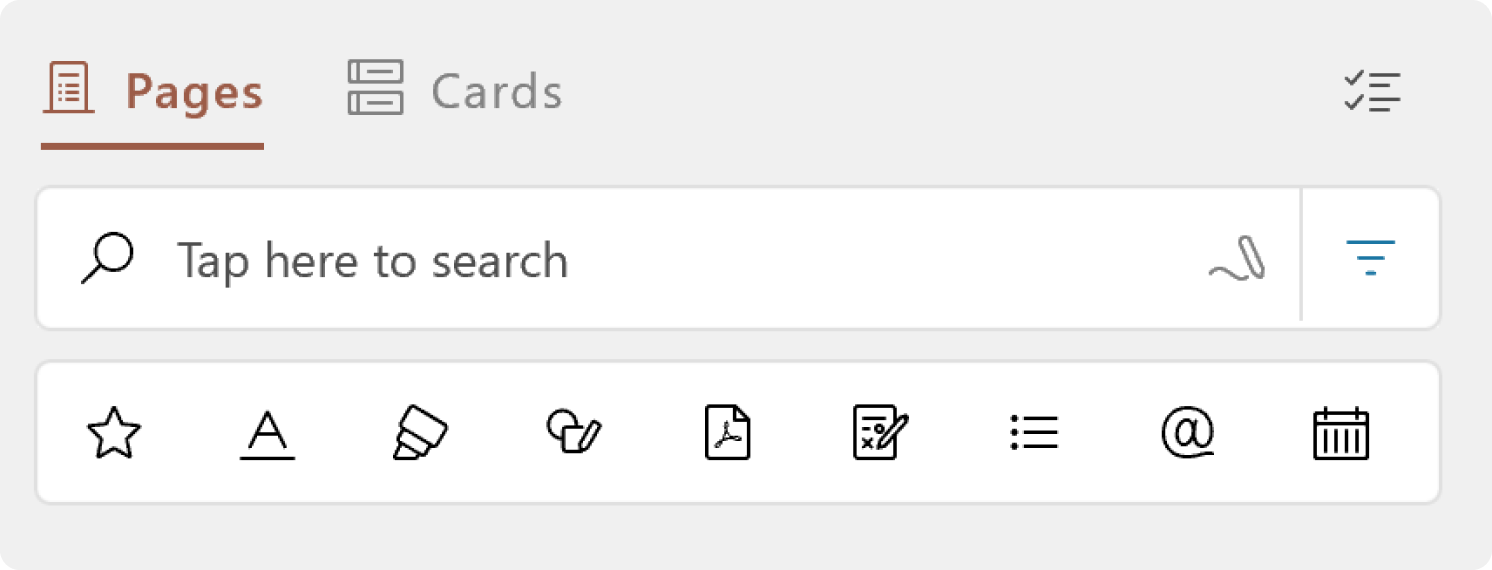This screenshot has width=1492, height=570.
Task: Filter by shapes and ink drawings
Action: 573,432
